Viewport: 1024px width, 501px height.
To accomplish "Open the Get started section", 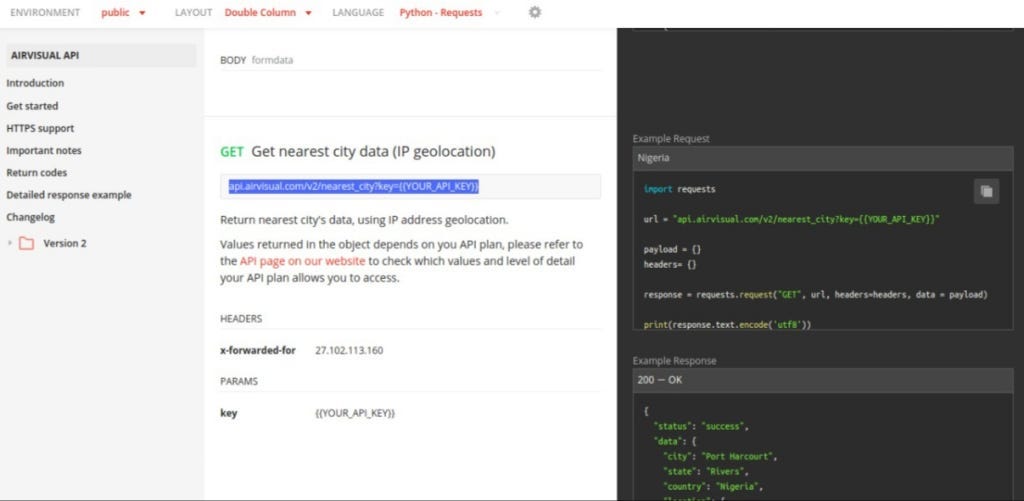I will tap(32, 106).
